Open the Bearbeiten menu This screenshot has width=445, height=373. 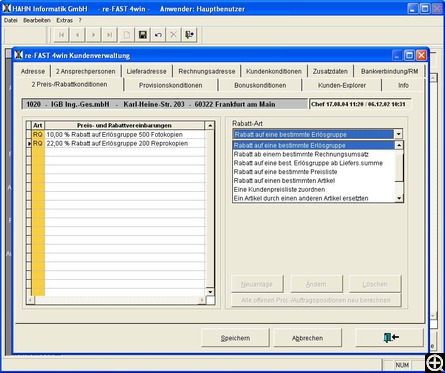coord(37,20)
